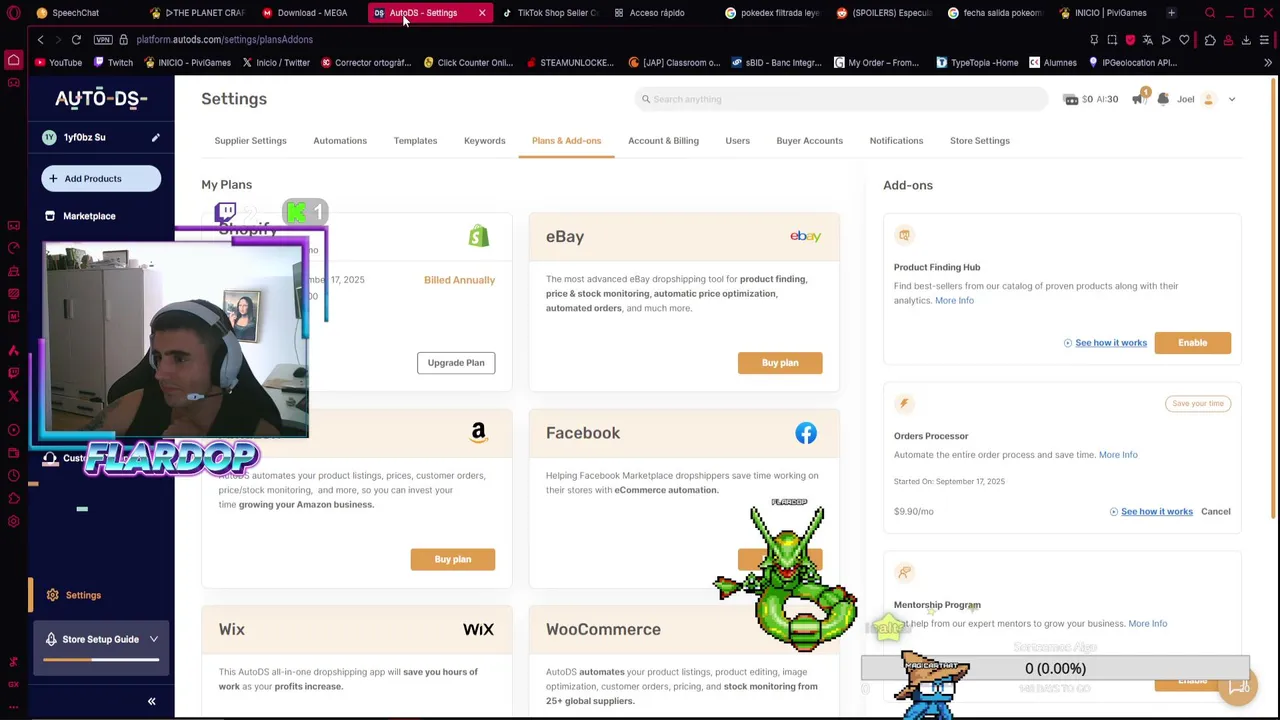Open the Store Settings tab
Image resolution: width=1280 pixels, height=720 pixels.
point(979,141)
